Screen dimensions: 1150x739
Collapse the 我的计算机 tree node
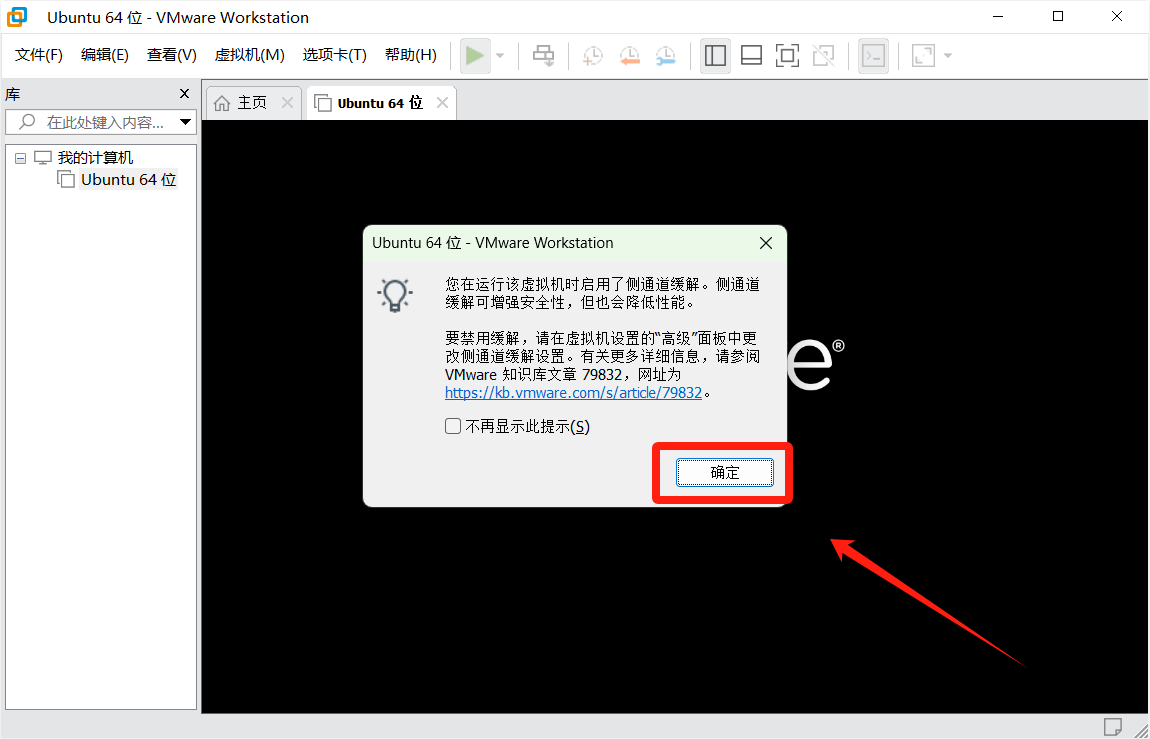20,158
